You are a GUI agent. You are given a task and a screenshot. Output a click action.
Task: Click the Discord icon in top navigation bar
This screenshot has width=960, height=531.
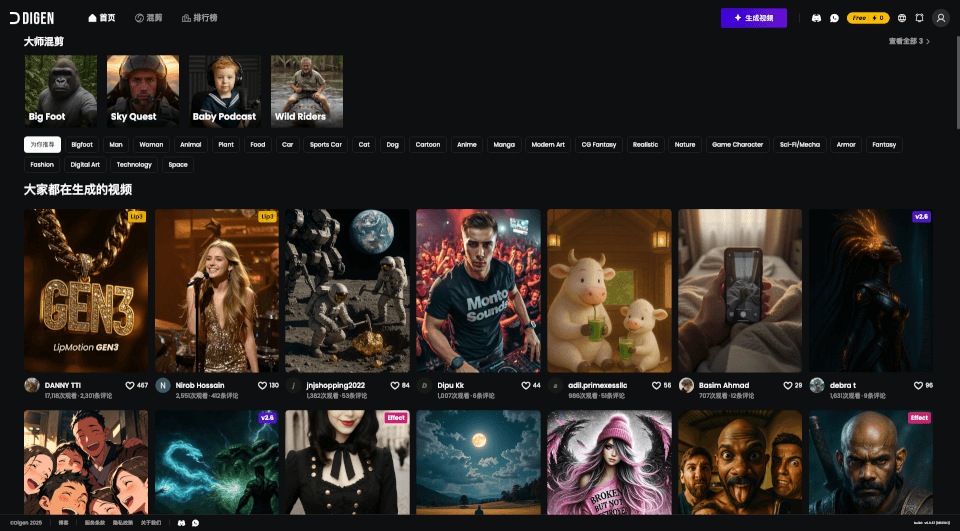click(x=817, y=18)
